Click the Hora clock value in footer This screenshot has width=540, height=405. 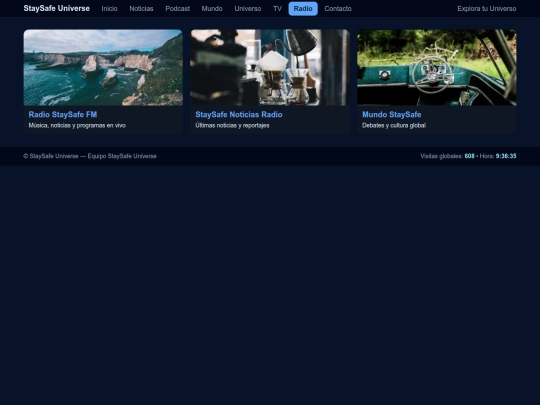pyautogui.click(x=506, y=156)
